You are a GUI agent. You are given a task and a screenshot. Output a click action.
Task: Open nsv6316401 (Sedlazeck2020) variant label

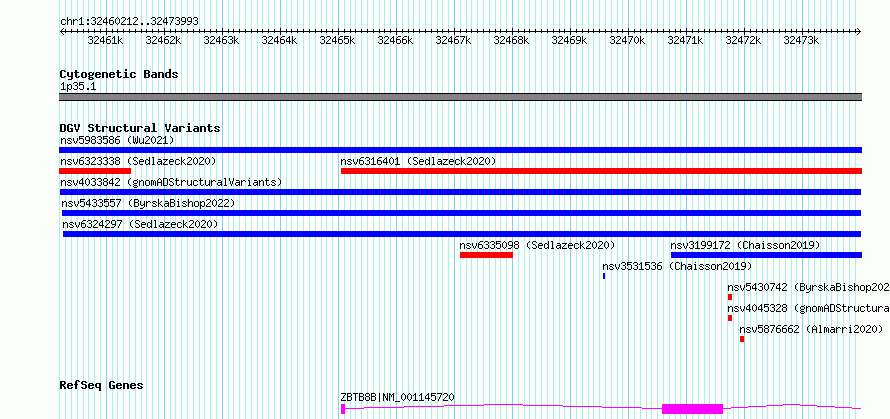coord(418,161)
